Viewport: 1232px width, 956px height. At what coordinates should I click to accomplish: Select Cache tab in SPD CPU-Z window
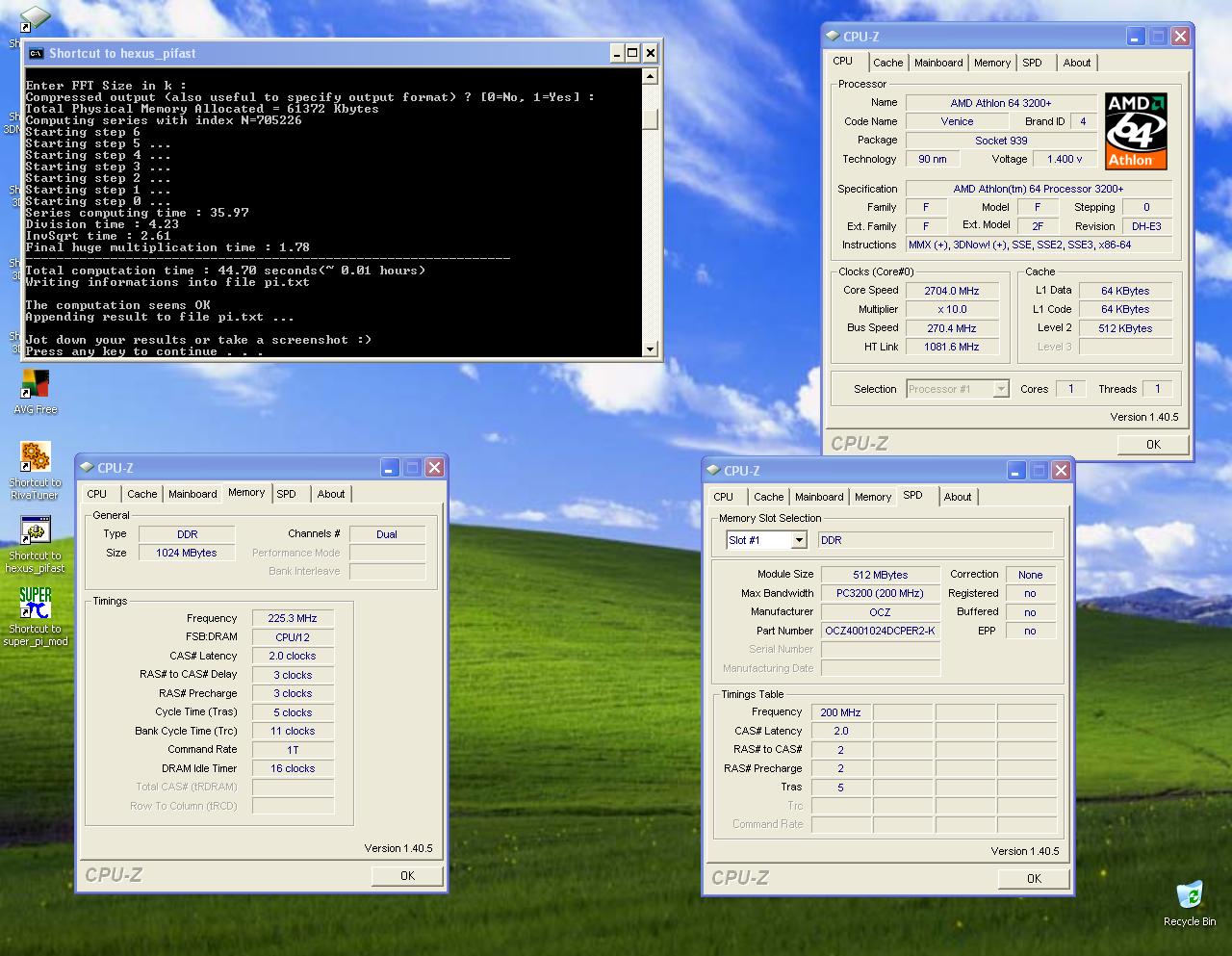768,497
